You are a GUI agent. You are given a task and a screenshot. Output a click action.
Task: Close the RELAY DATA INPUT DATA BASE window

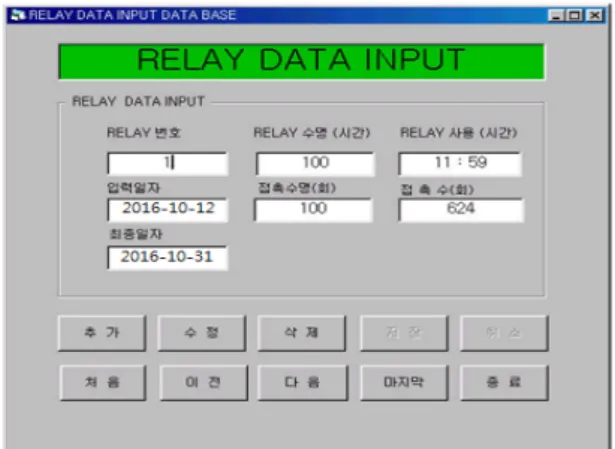pos(595,16)
